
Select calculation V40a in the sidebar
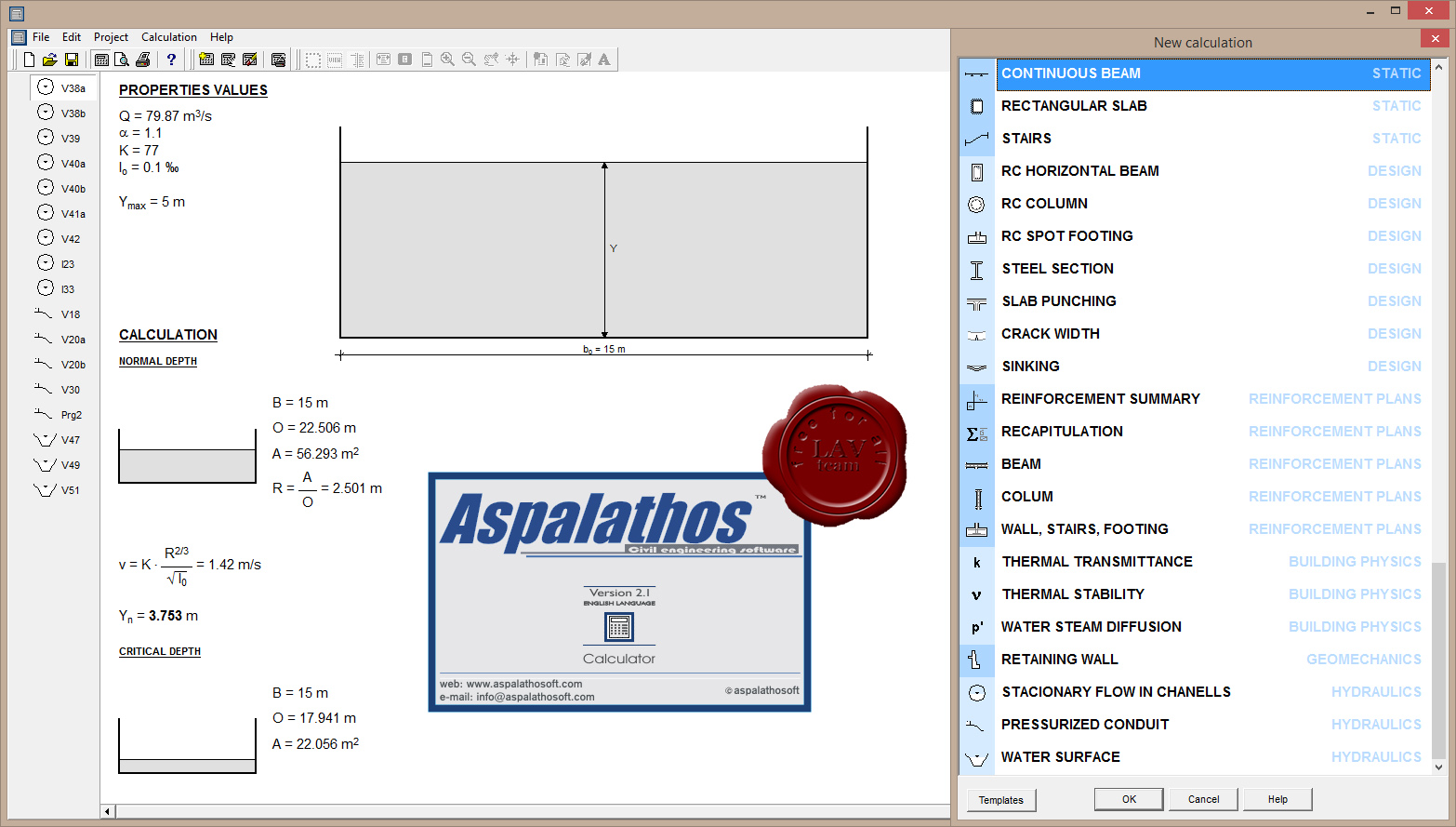pos(62,163)
